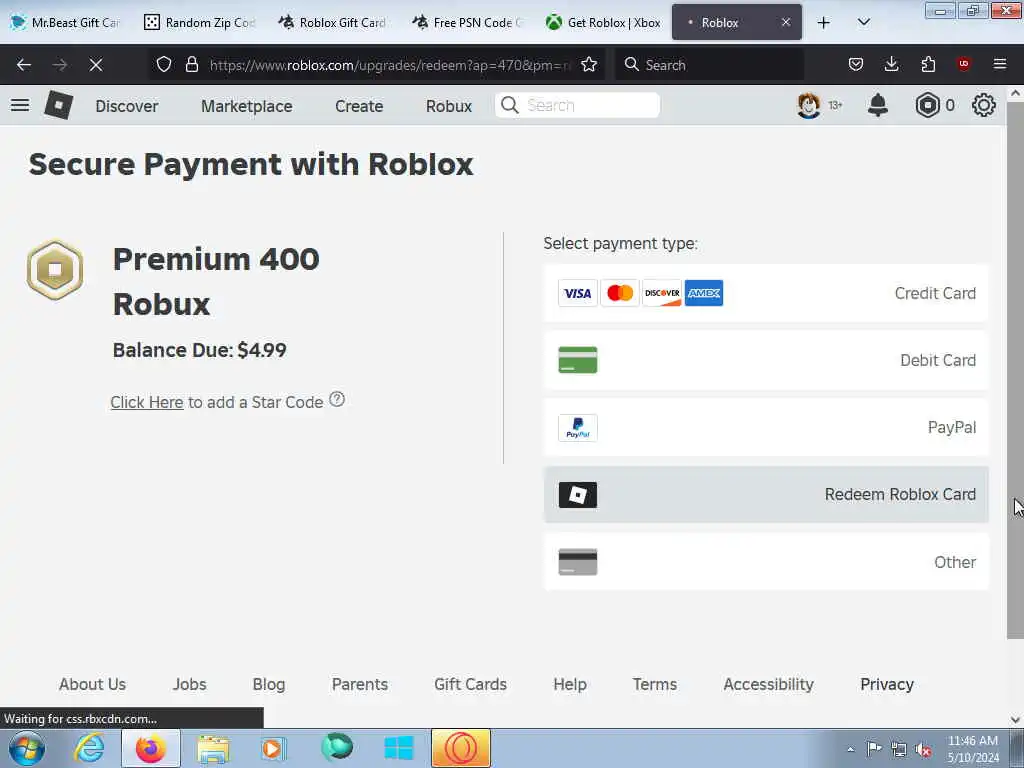Image resolution: width=1024 pixels, height=768 pixels.
Task: Open the Blog footer link
Action: tap(268, 684)
